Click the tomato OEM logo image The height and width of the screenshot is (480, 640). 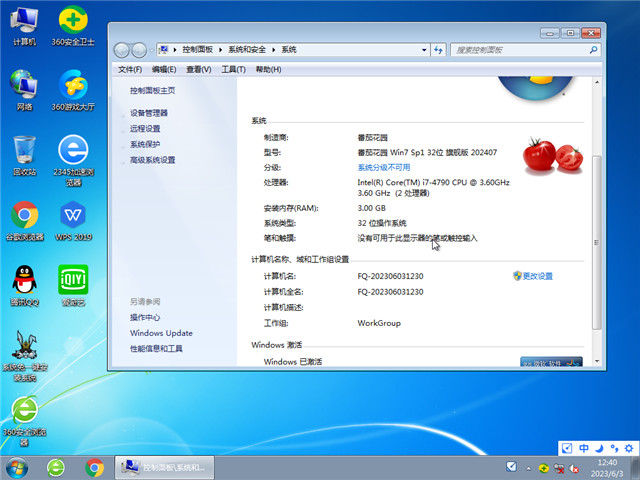tap(553, 156)
